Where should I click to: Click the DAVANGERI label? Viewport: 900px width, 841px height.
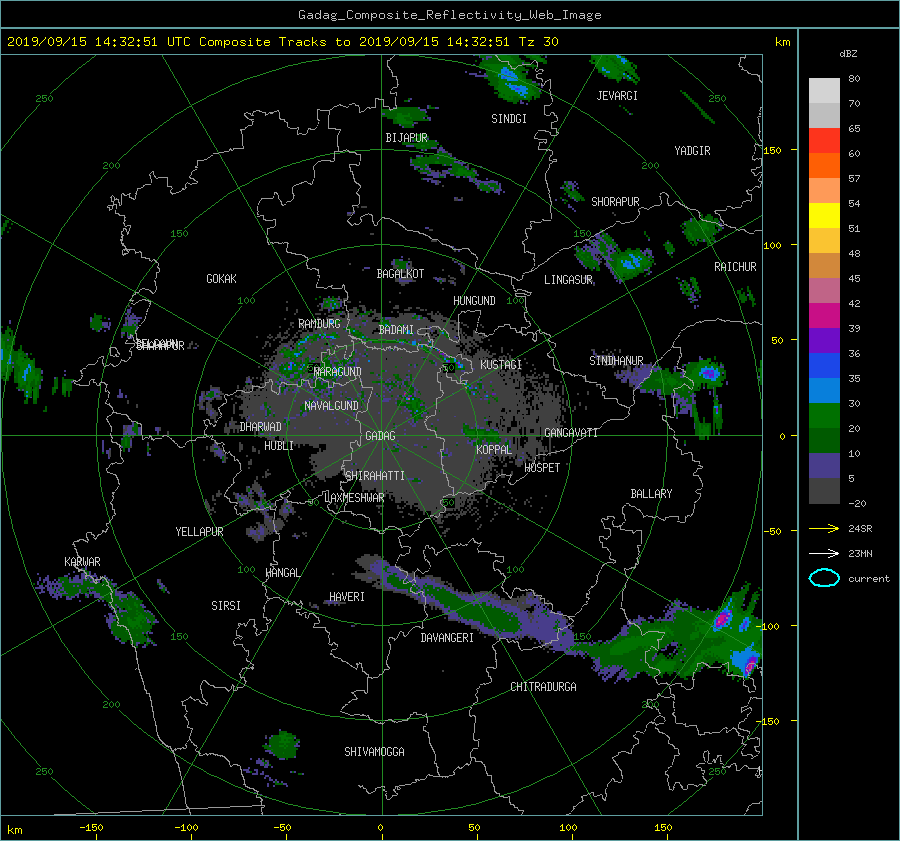pos(447,638)
